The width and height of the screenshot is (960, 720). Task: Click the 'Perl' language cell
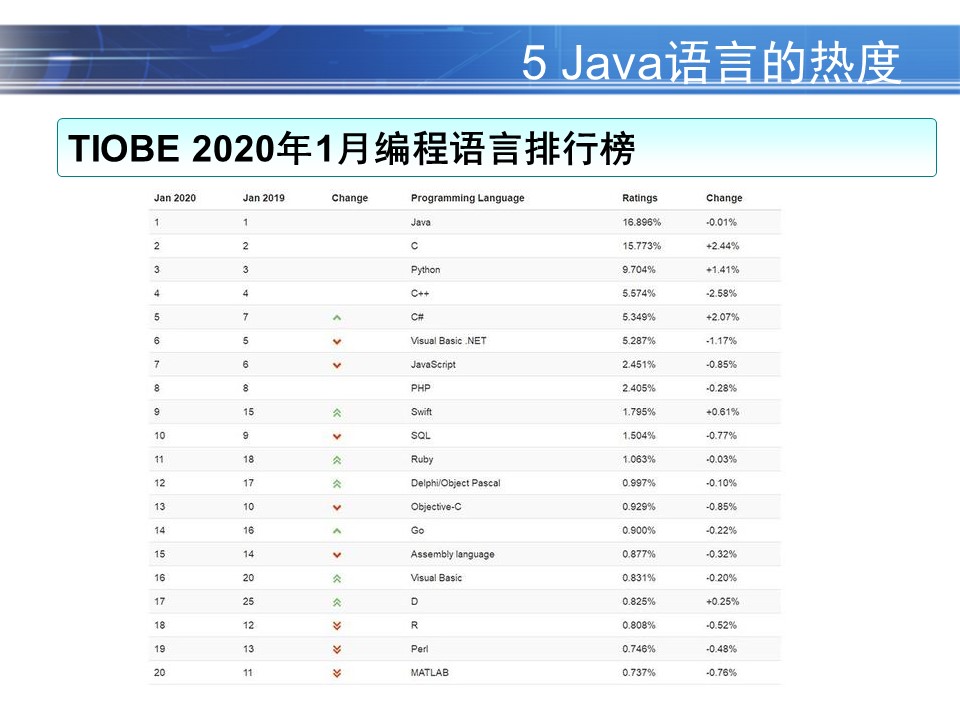coord(419,649)
